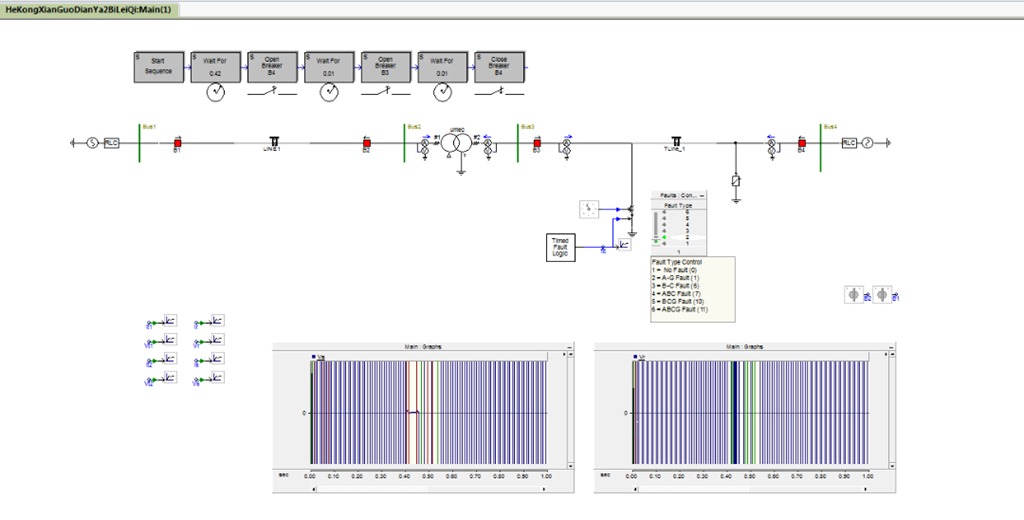Select the left RLC source impedance block
The width and height of the screenshot is (1024, 520).
[112, 142]
